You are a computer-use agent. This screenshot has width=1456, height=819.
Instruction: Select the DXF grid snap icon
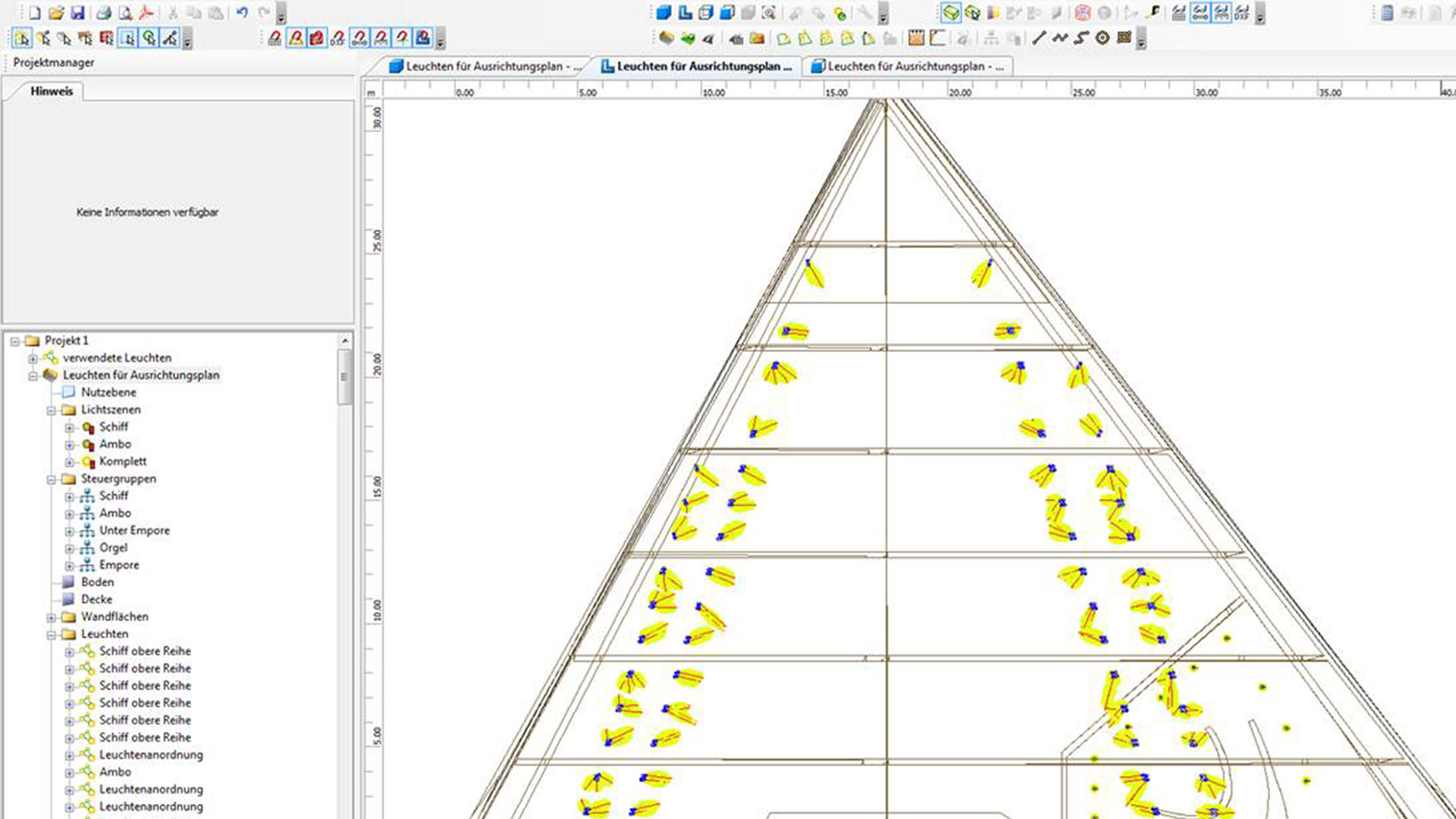pos(1242,13)
